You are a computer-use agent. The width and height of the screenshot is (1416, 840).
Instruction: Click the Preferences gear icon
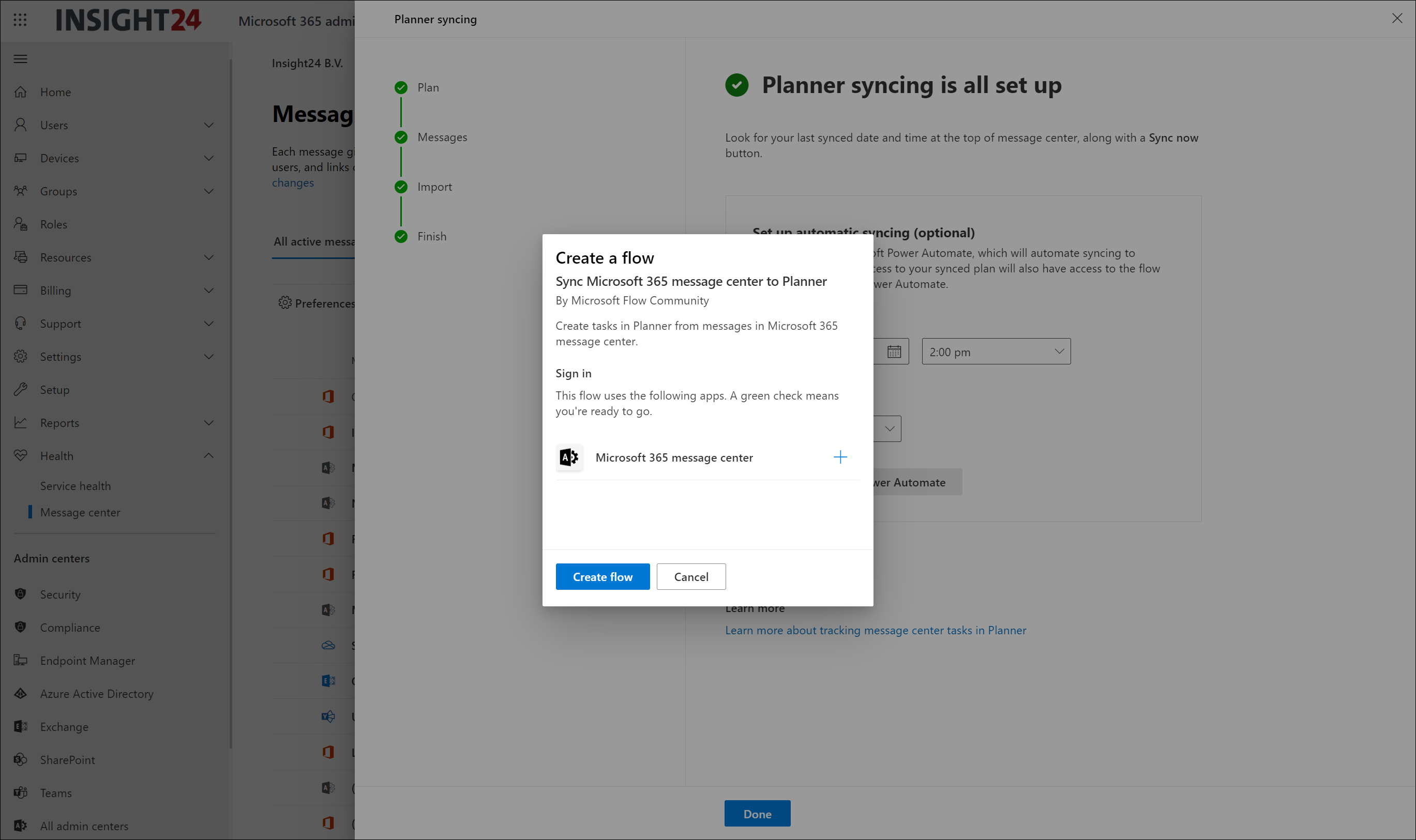pos(285,303)
